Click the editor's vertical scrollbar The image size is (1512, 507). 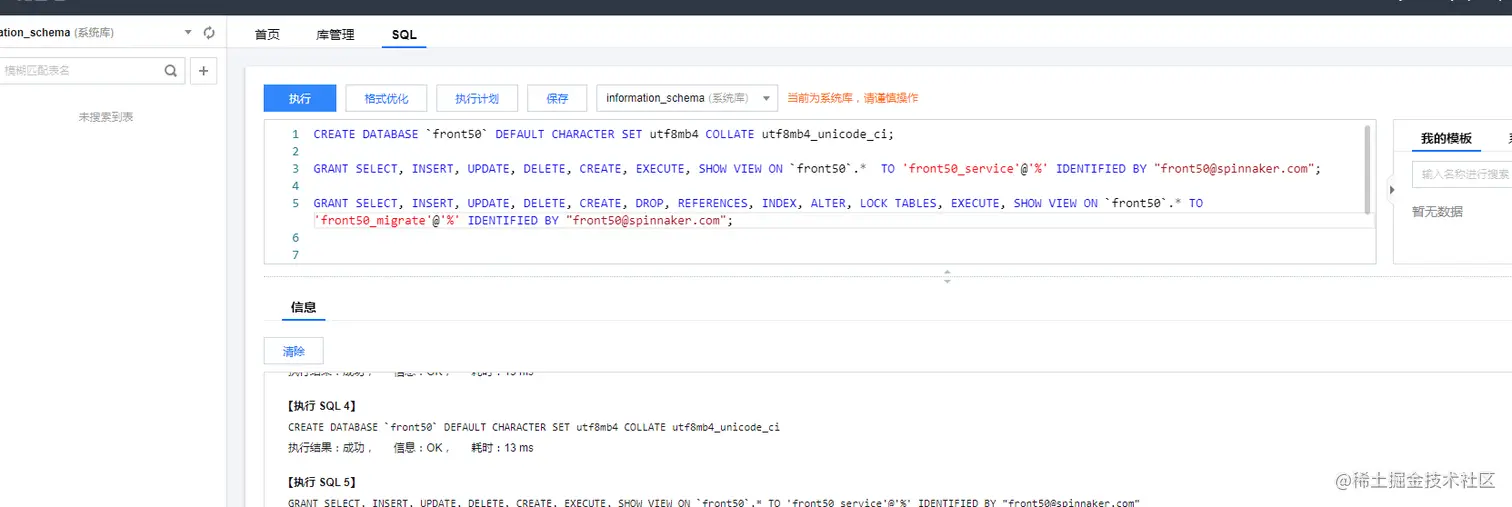point(1367,168)
